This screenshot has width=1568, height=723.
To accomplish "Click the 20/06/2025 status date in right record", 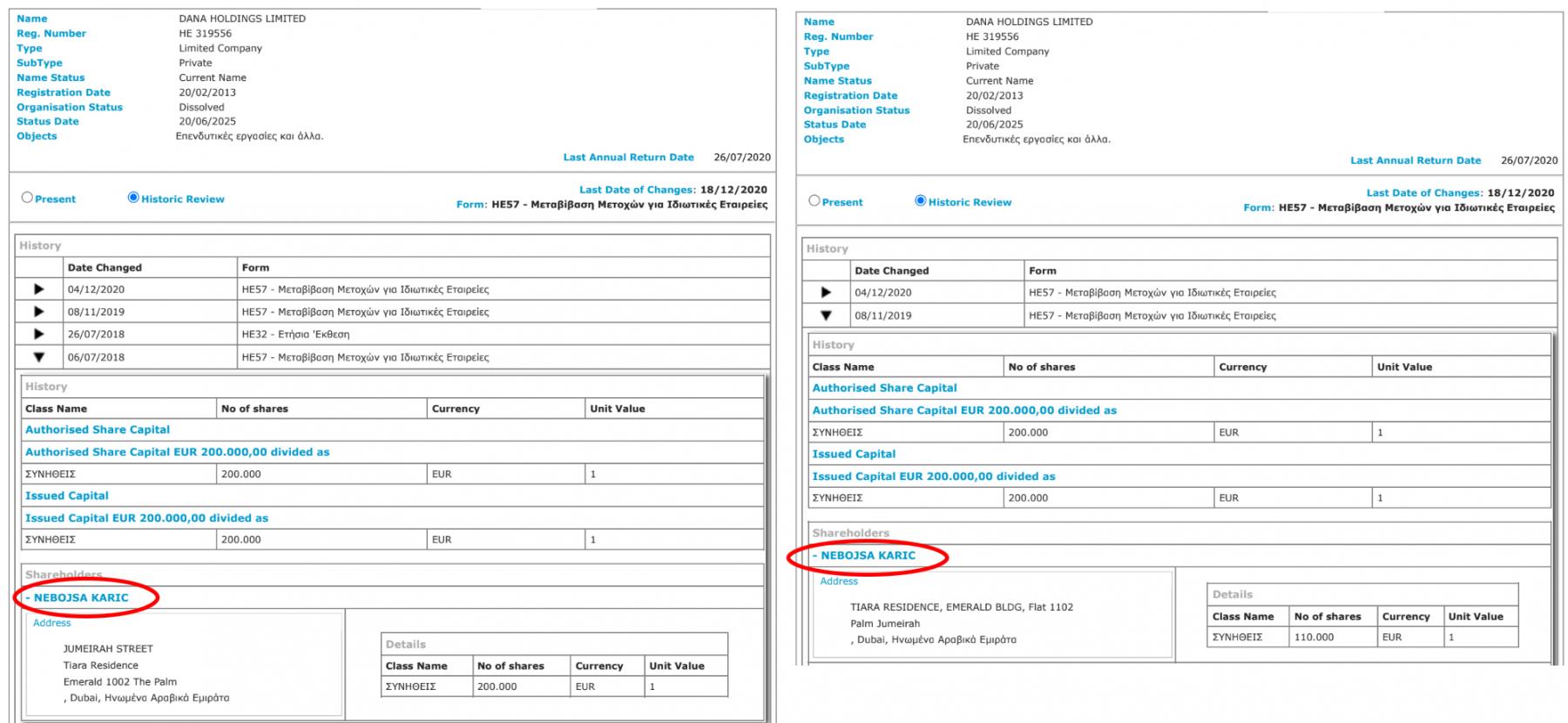I will tap(994, 125).
